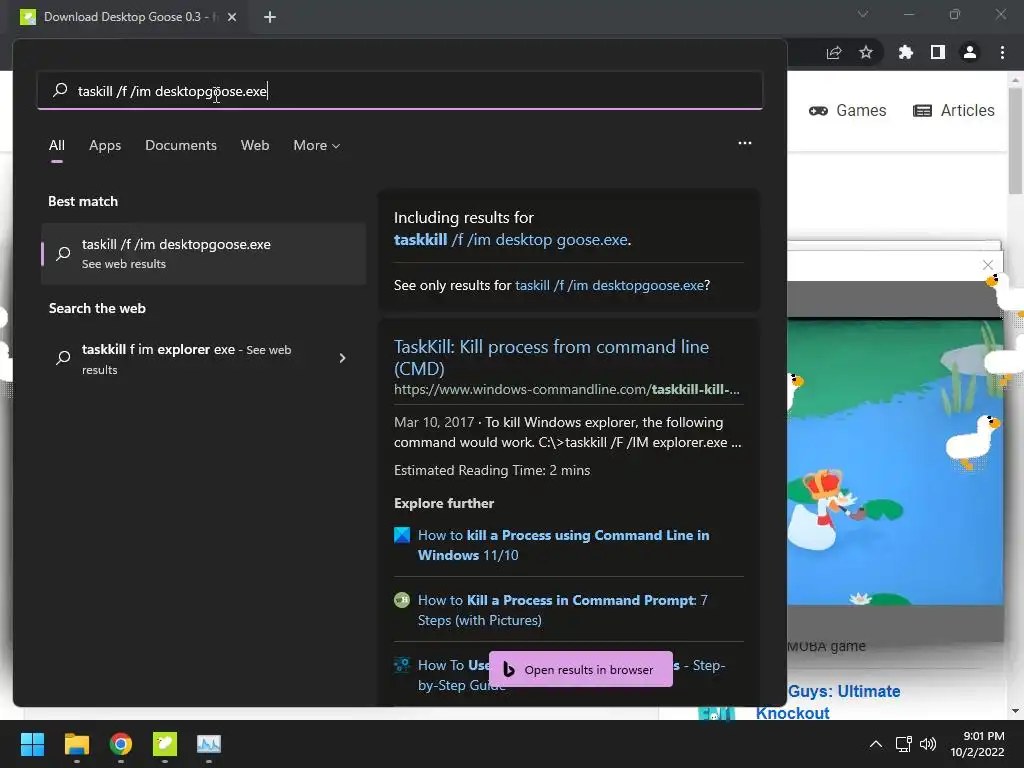Viewport: 1024px width, 768px height.
Task: Click the Bing logo on results button
Action: pyautogui.click(x=509, y=669)
